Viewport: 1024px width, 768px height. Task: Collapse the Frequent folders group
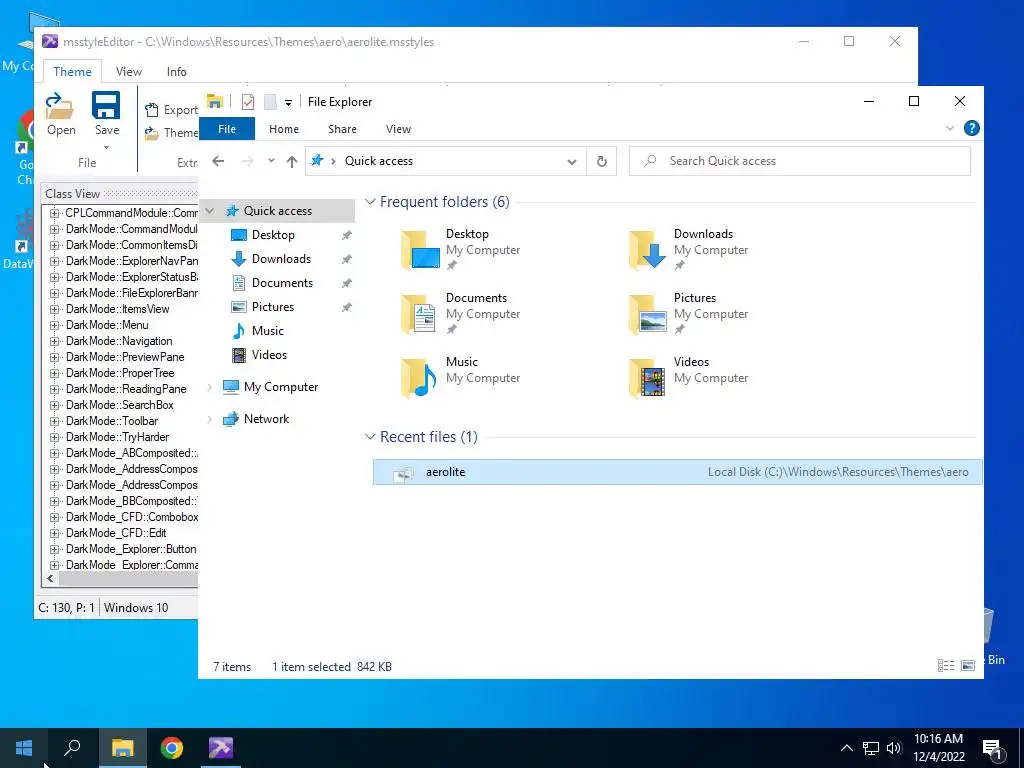[x=370, y=202]
